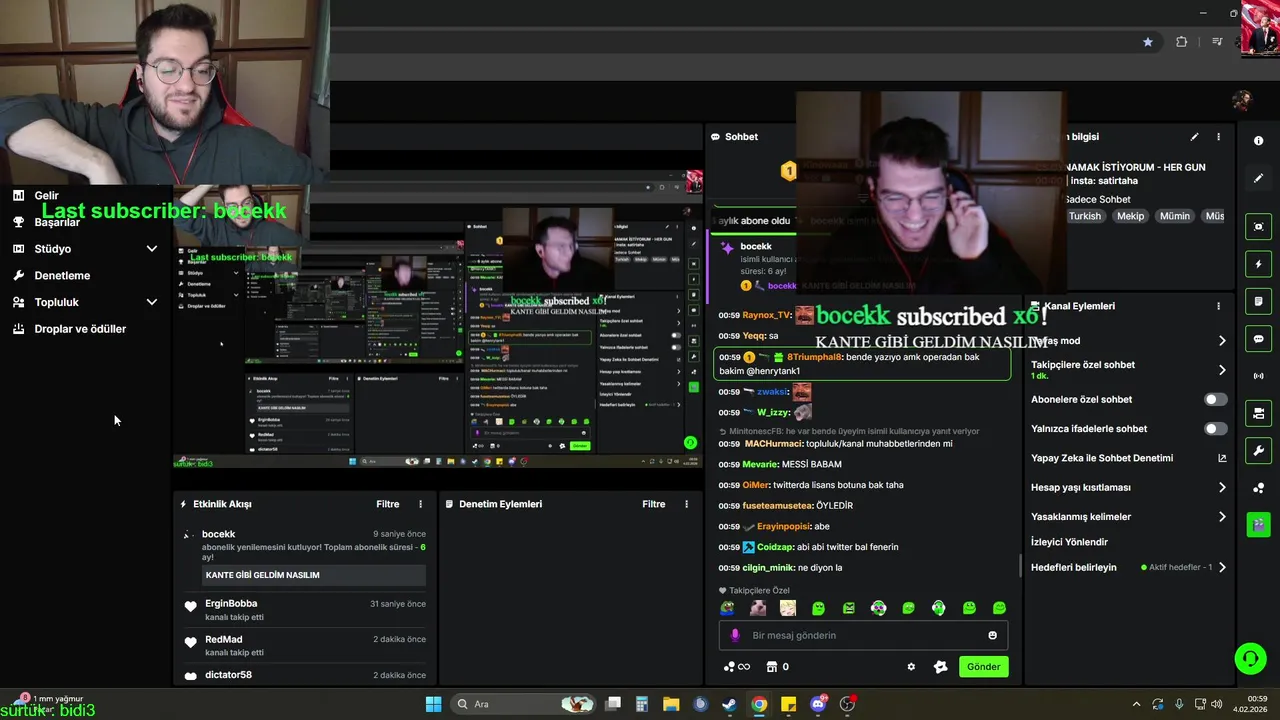Open Yavaş mod settings chevron
Screen dimensions: 1280x720
click(1222, 341)
